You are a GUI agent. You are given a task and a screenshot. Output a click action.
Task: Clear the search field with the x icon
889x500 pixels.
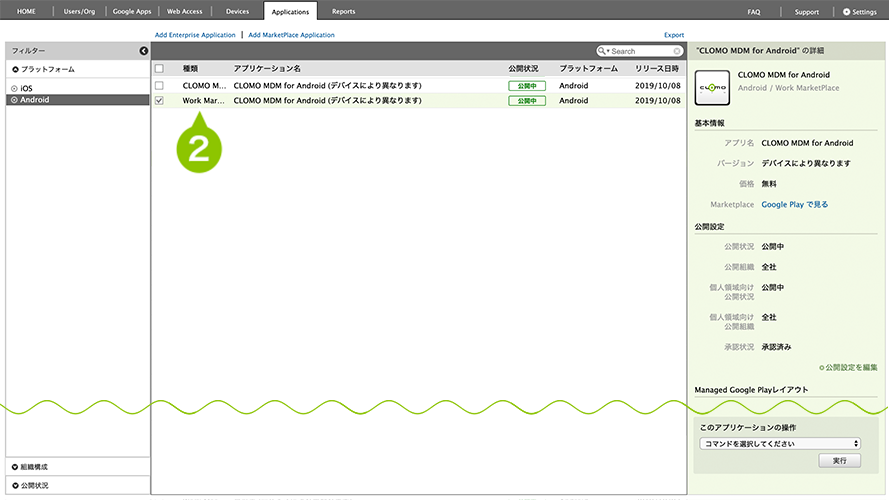coord(677,51)
